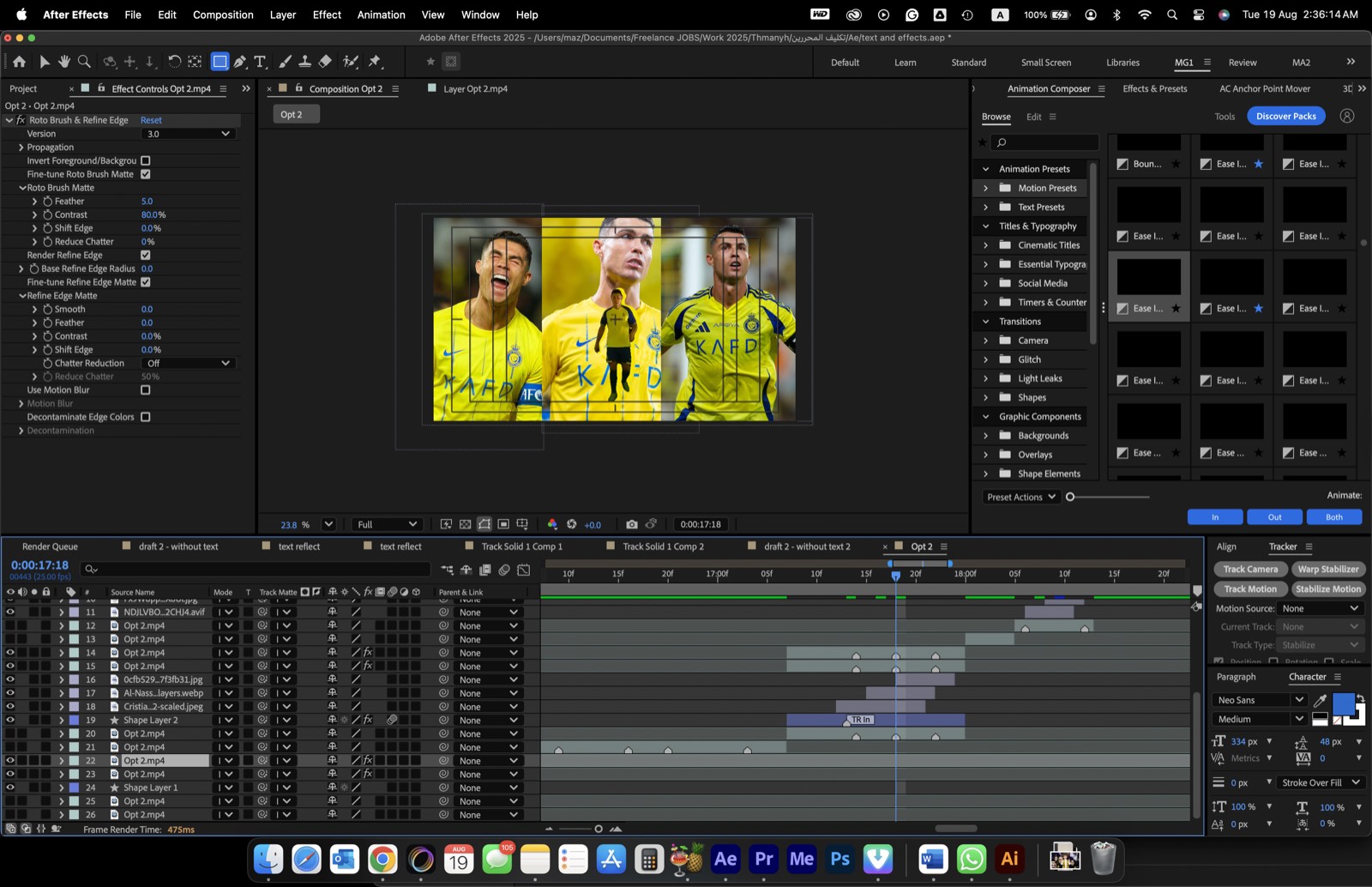The image size is (1372, 887).
Task: Select the Puppet Pin tool
Action: pos(375,62)
